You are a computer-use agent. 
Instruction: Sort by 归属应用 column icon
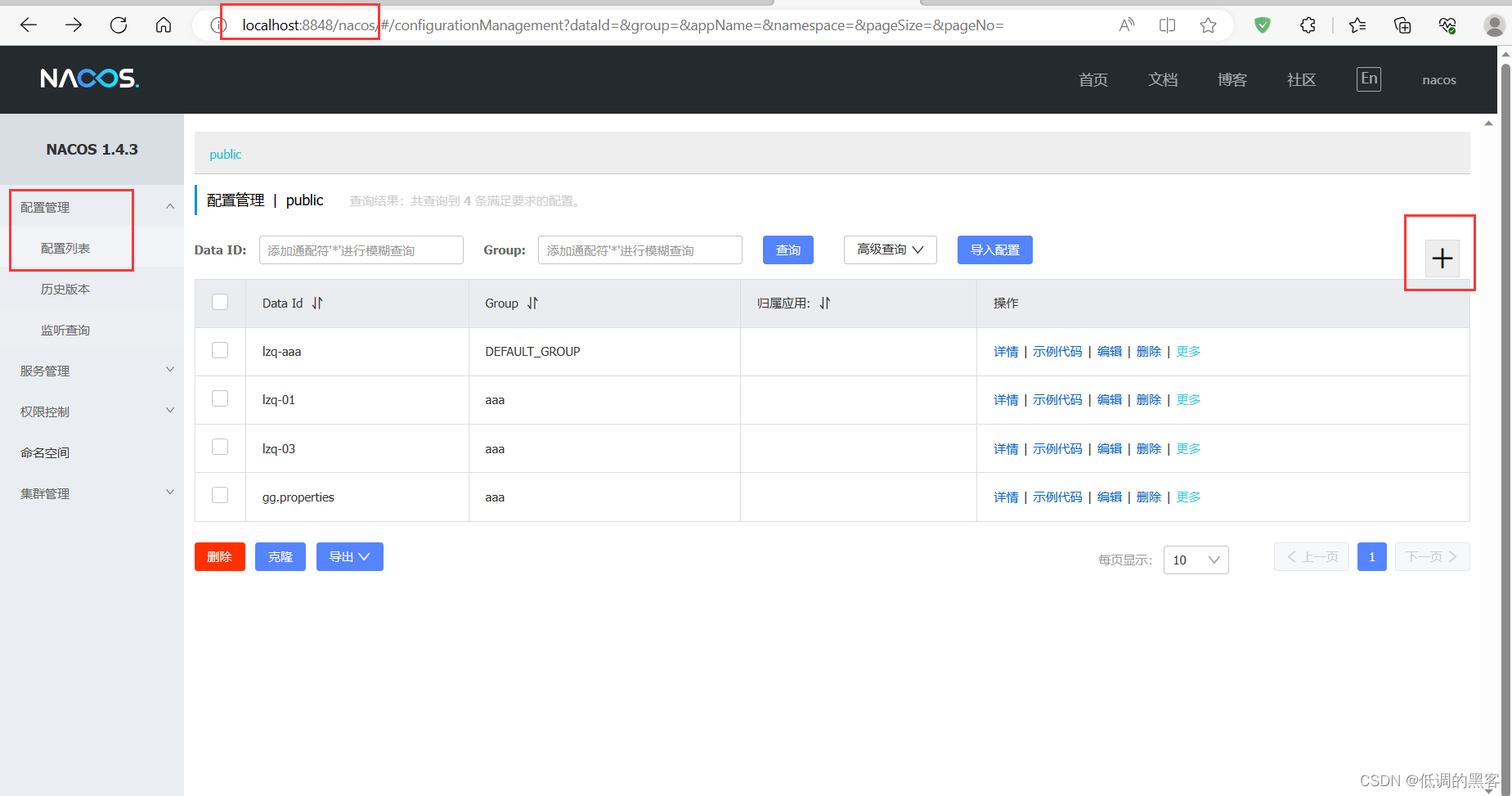coord(825,303)
